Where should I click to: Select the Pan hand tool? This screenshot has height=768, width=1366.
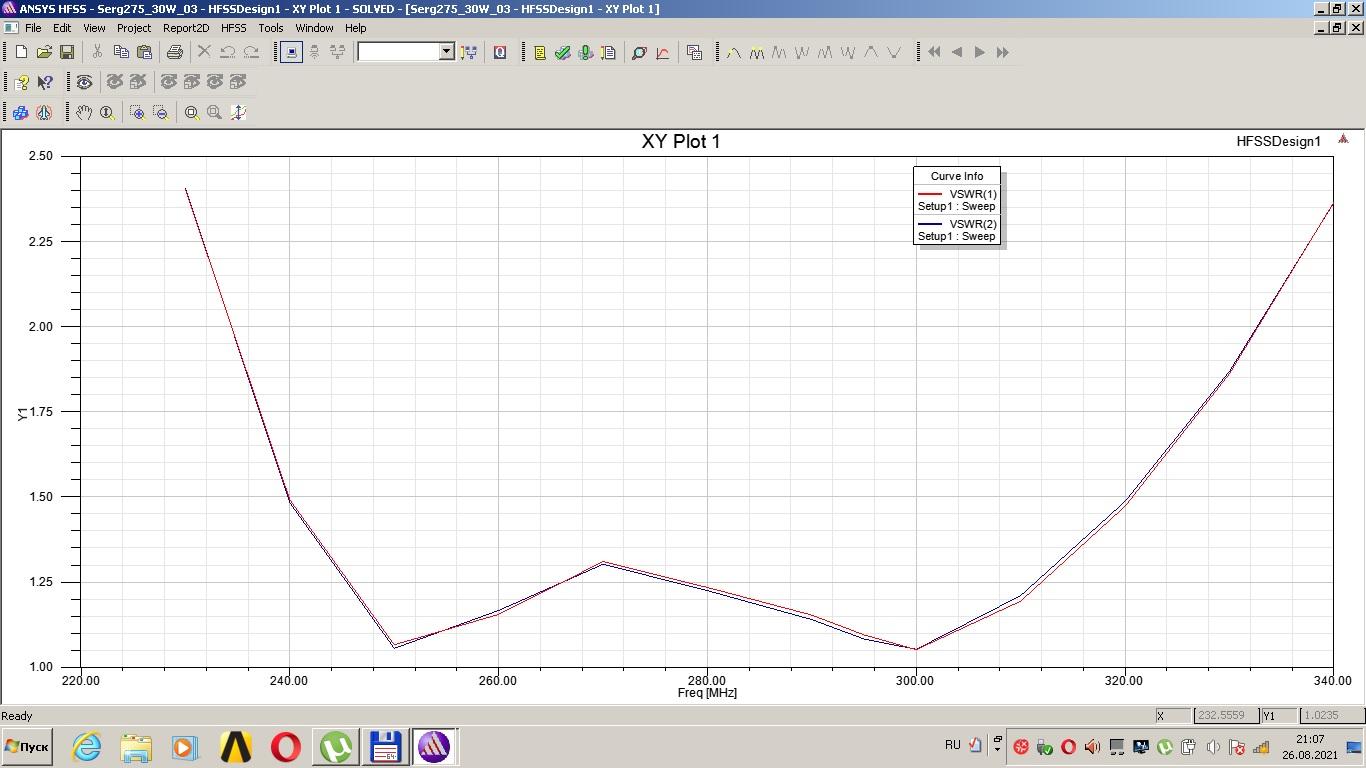point(84,113)
